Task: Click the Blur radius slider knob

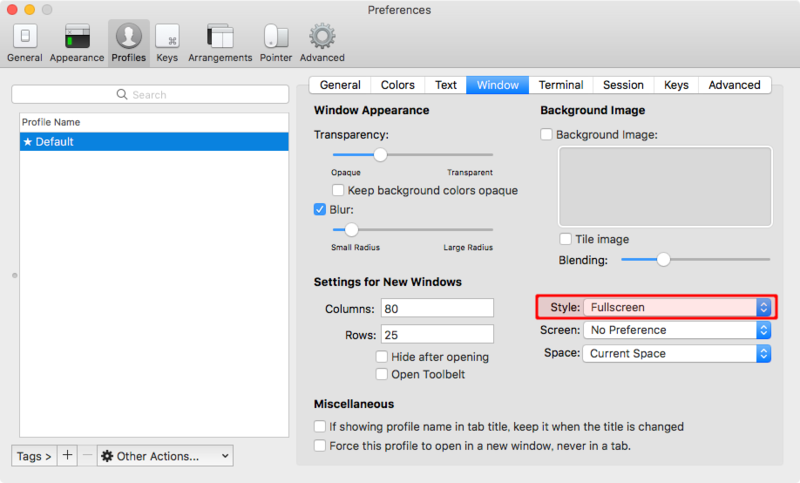Action: coord(351,230)
